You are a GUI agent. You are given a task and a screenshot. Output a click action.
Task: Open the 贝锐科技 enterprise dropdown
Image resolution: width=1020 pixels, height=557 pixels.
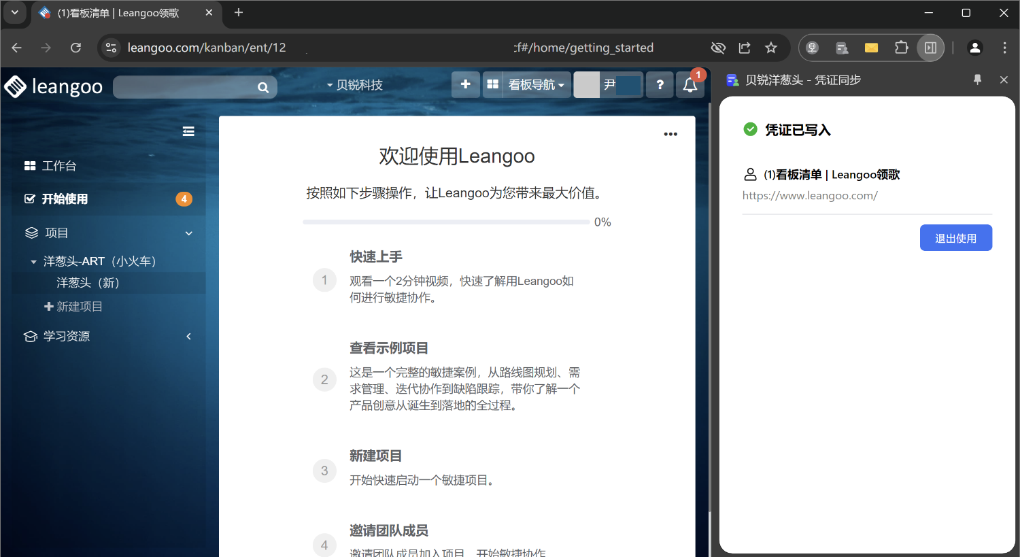click(355, 85)
